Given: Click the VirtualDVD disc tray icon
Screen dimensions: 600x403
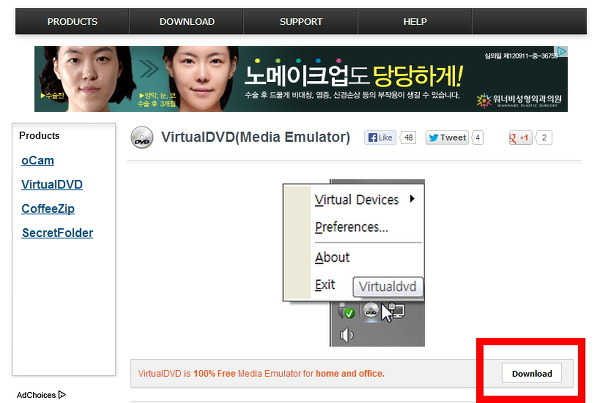Looking at the screenshot, I should (x=370, y=311).
